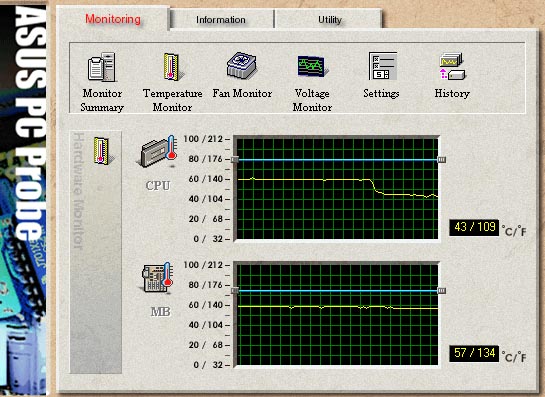545x397 pixels.
Task: Click the Hardware Monitor vertical sidebar label
Action: (x=79, y=191)
